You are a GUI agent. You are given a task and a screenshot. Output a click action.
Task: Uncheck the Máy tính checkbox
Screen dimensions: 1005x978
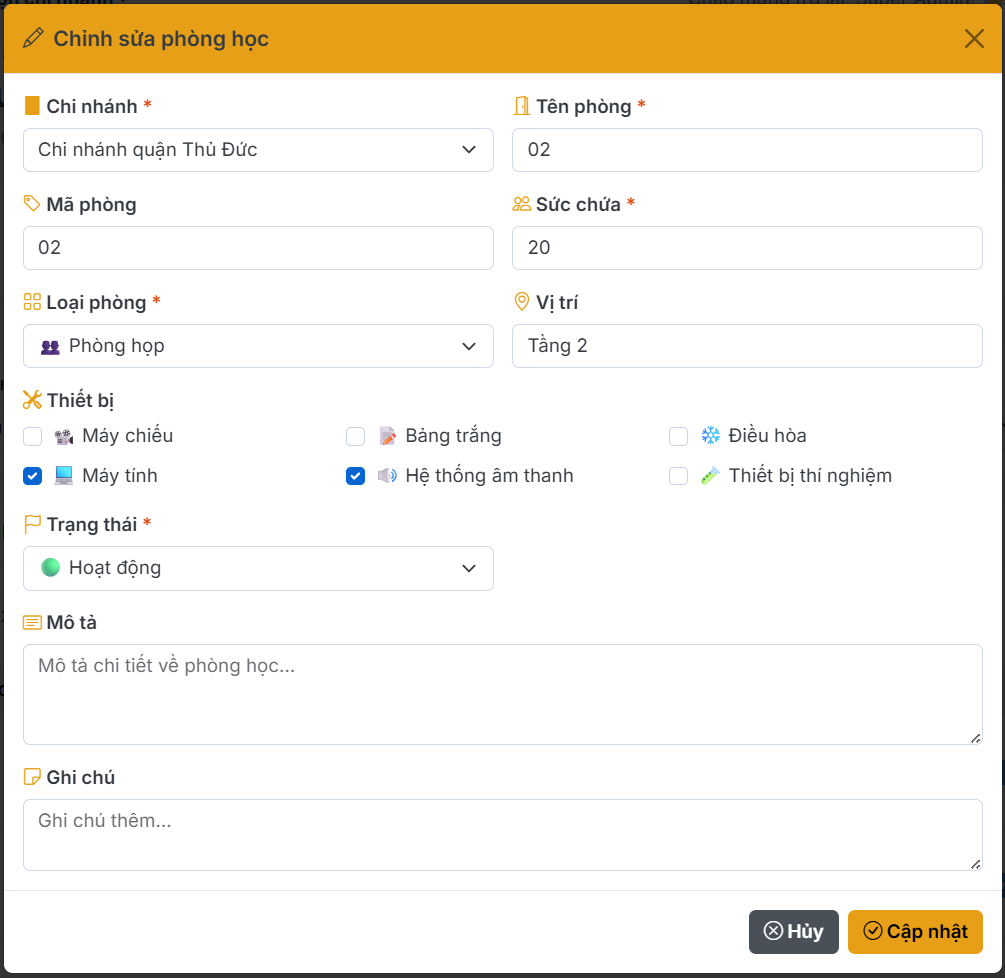pyautogui.click(x=33, y=476)
